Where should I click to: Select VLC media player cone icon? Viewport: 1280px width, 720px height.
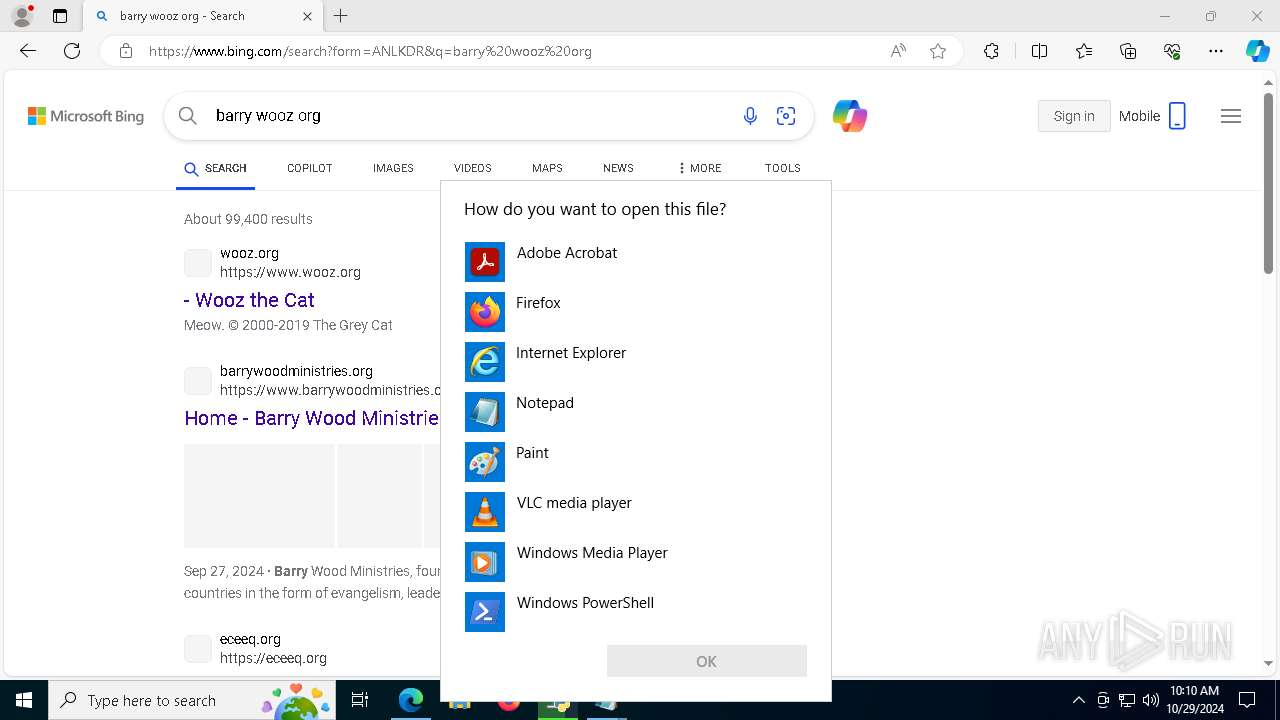click(485, 512)
